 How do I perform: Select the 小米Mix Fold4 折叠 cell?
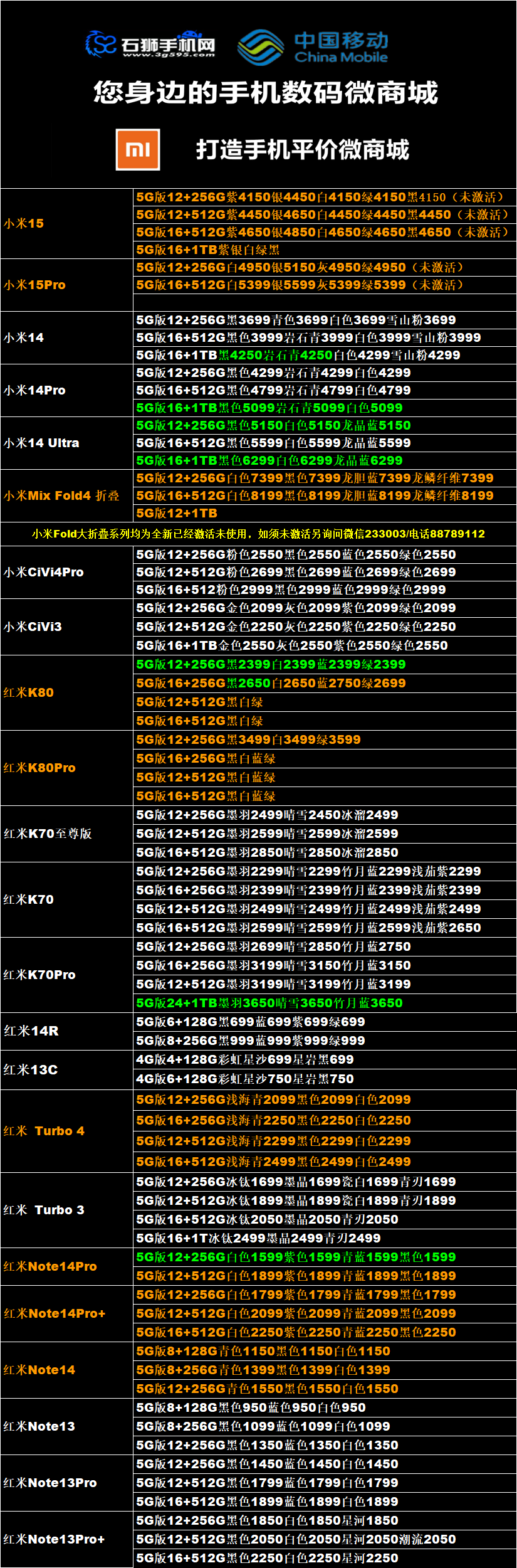(67, 495)
